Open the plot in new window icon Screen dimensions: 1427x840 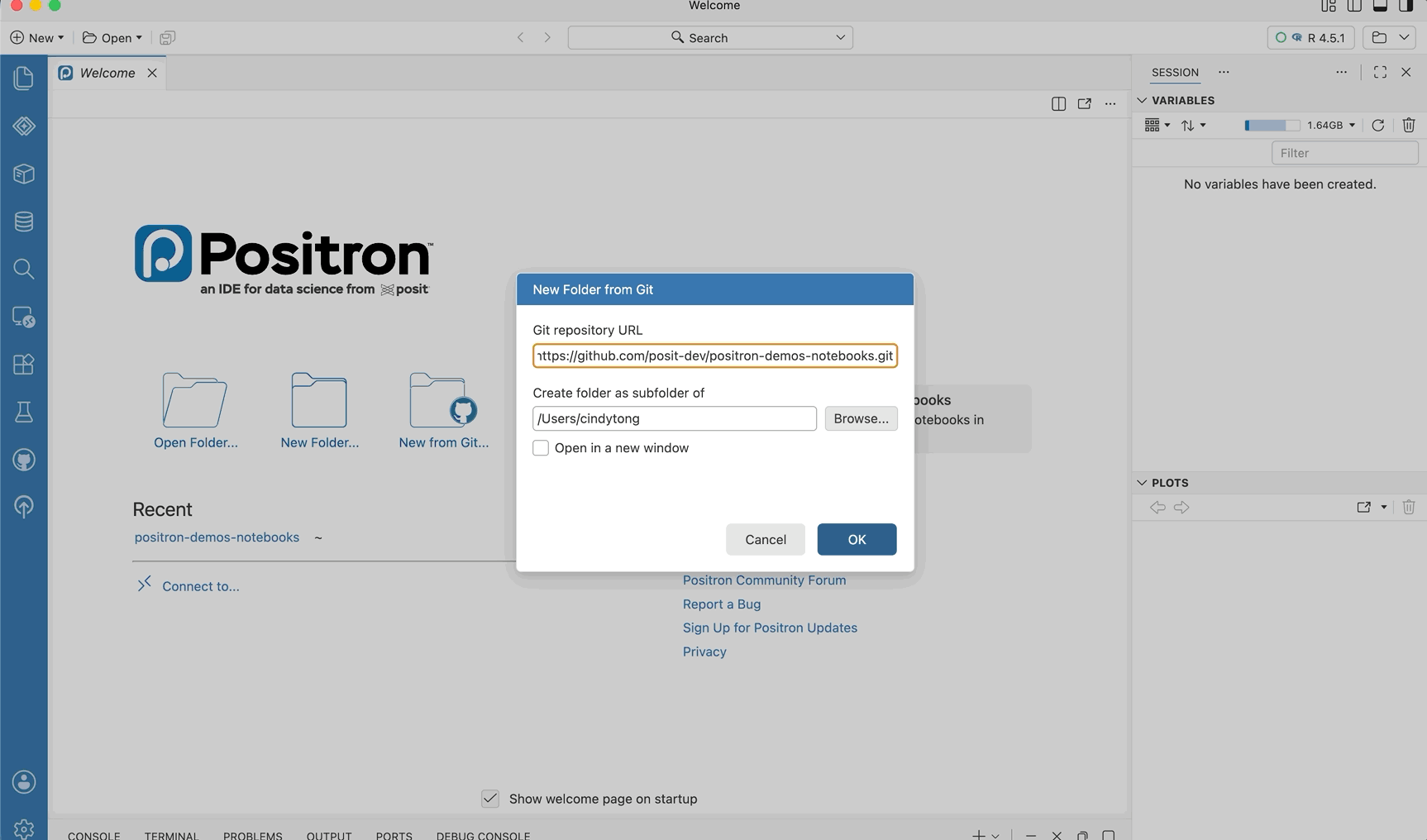[1363, 508]
